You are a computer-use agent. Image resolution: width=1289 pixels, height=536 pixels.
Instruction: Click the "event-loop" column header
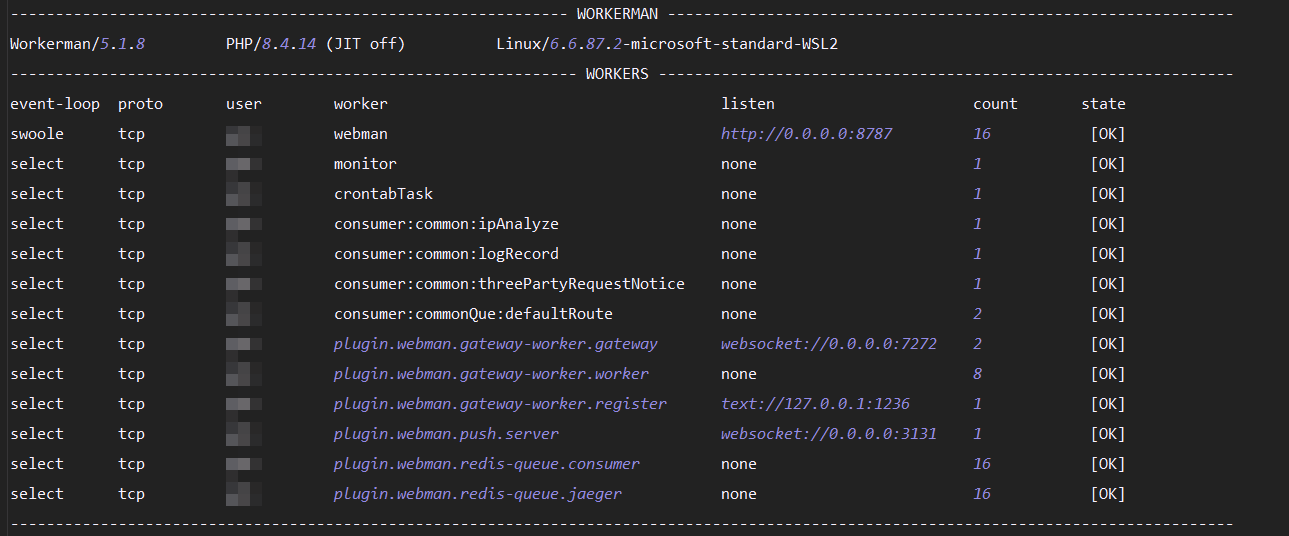pos(55,104)
